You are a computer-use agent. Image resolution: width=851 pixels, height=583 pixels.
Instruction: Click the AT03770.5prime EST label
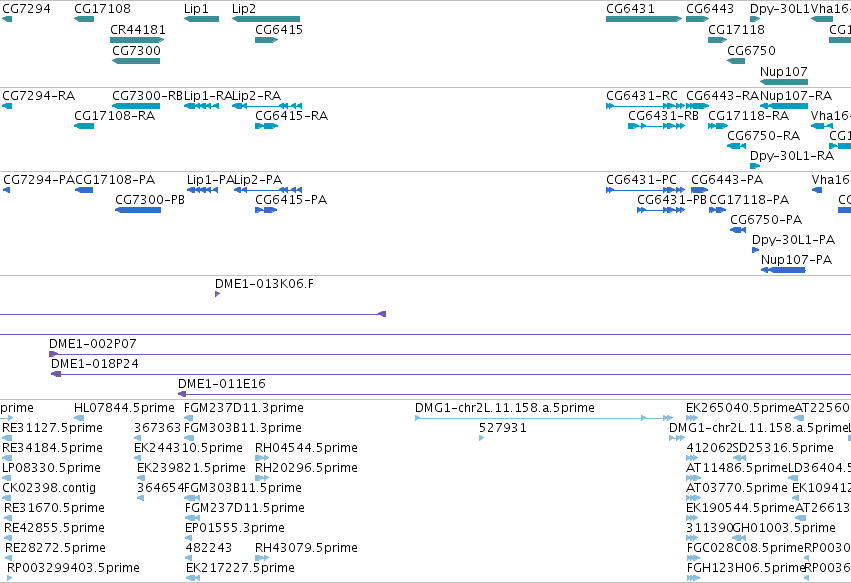736,488
